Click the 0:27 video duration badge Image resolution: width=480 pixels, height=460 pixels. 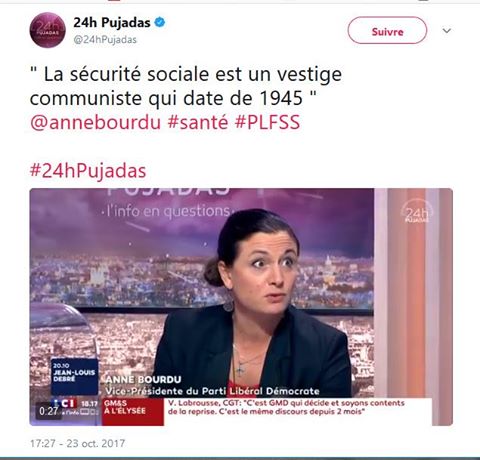(49, 411)
